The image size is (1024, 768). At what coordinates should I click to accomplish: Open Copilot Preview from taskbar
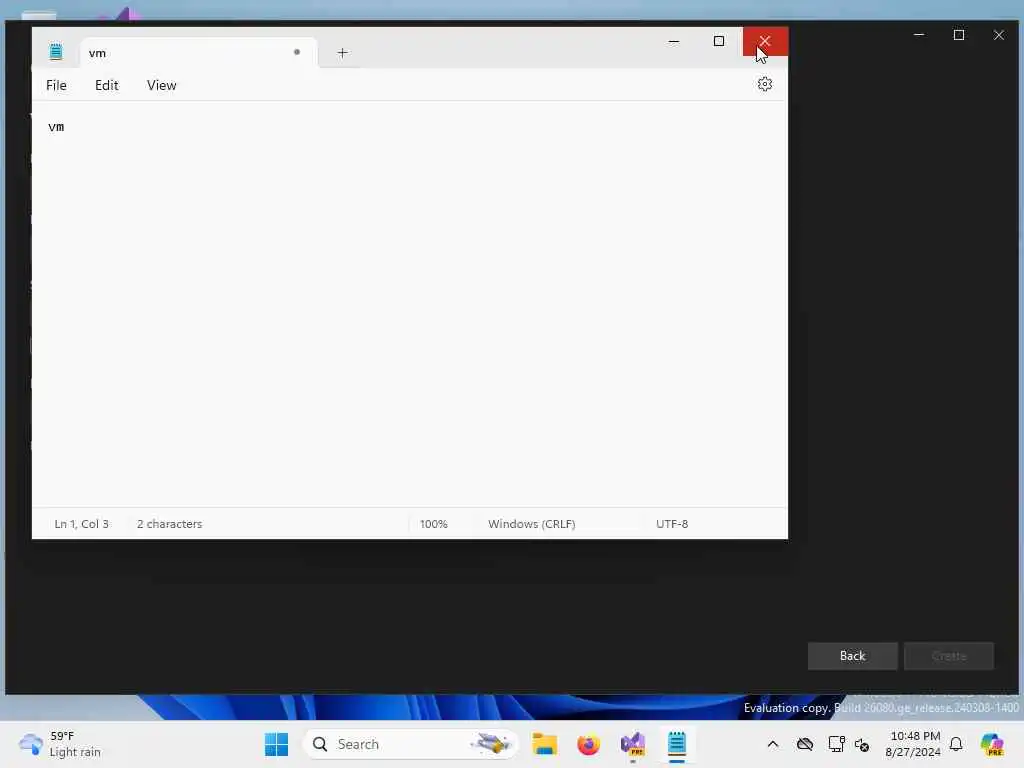pos(991,744)
